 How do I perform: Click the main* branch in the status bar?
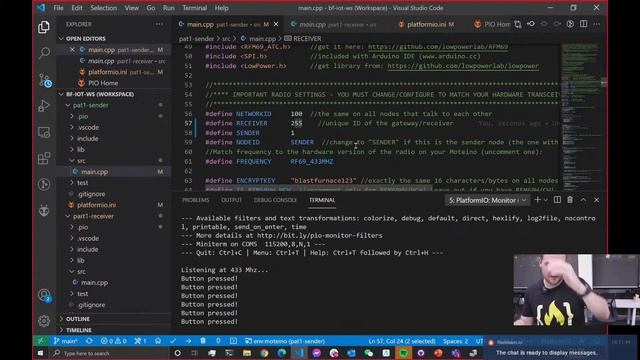pos(66,341)
